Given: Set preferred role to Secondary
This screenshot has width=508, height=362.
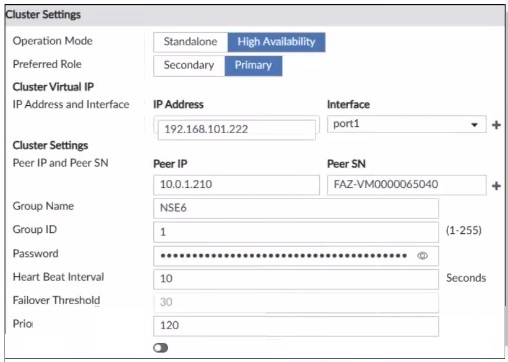Looking at the screenshot, I should (x=189, y=66).
